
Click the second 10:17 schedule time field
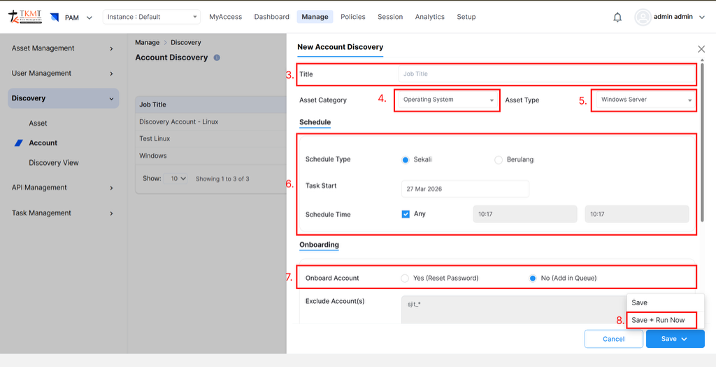coord(637,214)
